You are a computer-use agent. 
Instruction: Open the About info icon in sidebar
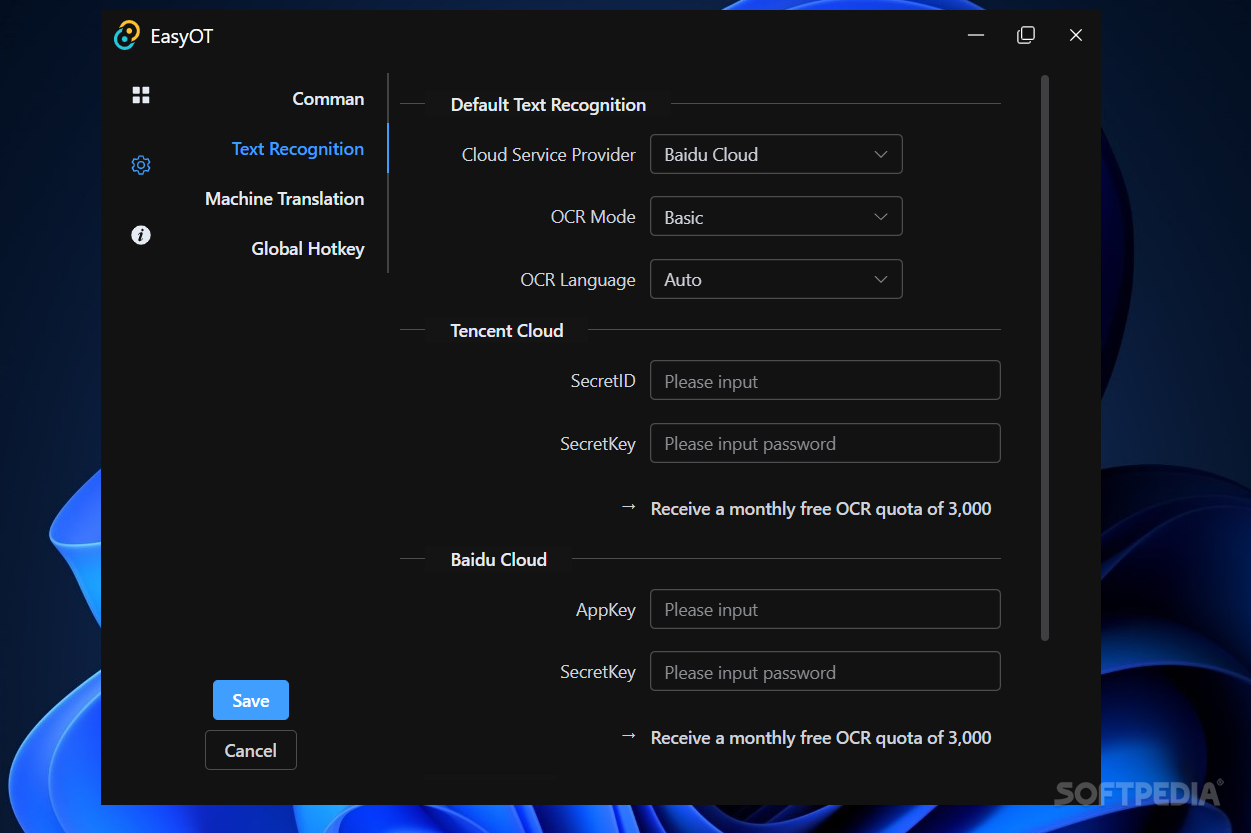141,235
